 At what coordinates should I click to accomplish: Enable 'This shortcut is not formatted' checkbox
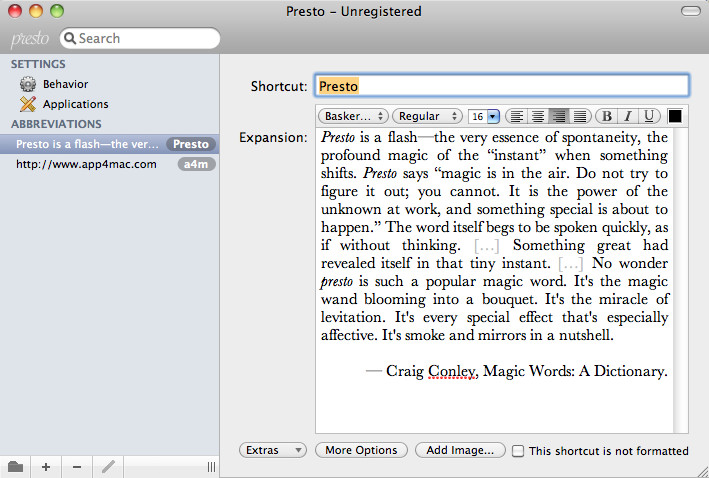point(518,451)
